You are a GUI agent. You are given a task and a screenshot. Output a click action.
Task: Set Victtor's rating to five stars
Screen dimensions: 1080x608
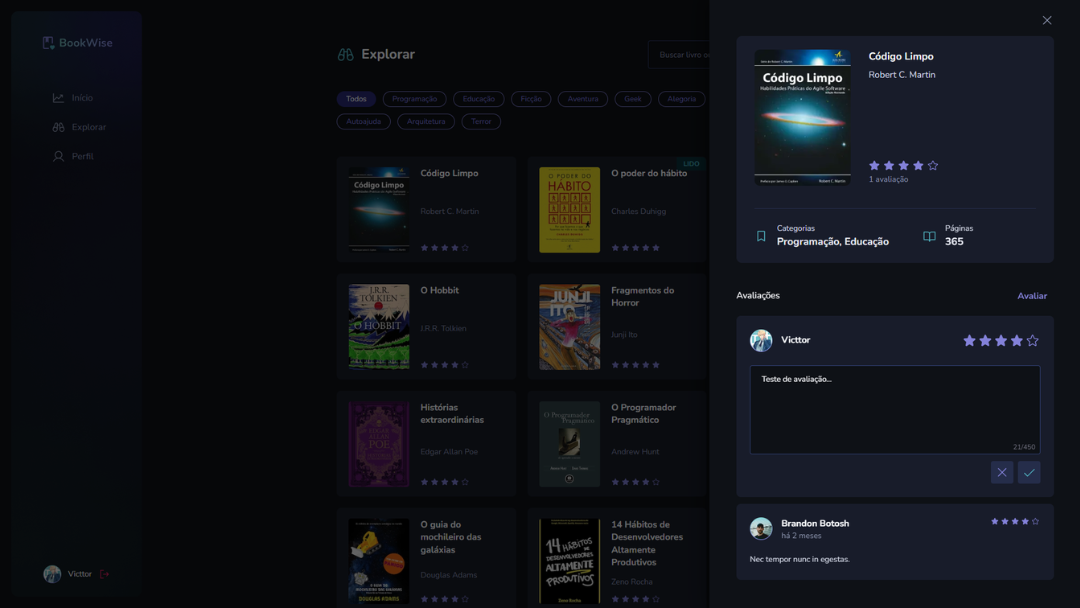[x=1032, y=341]
